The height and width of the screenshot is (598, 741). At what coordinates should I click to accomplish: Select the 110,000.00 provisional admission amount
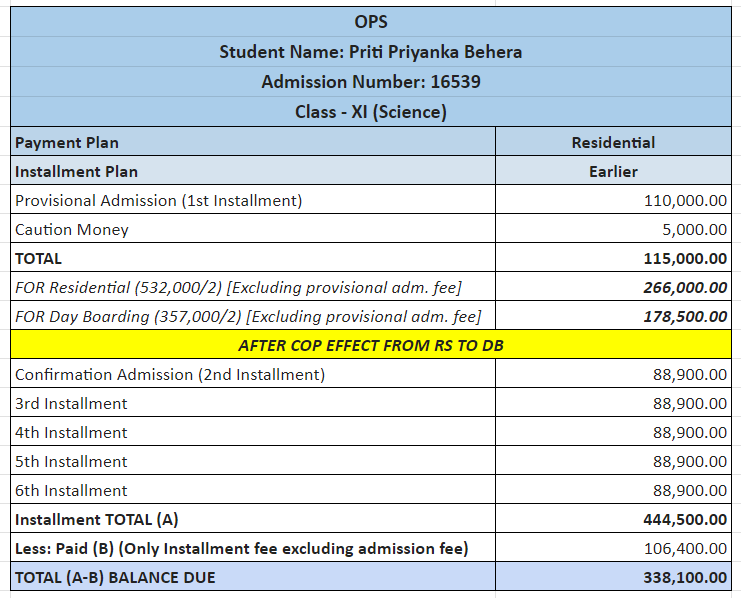click(x=685, y=200)
